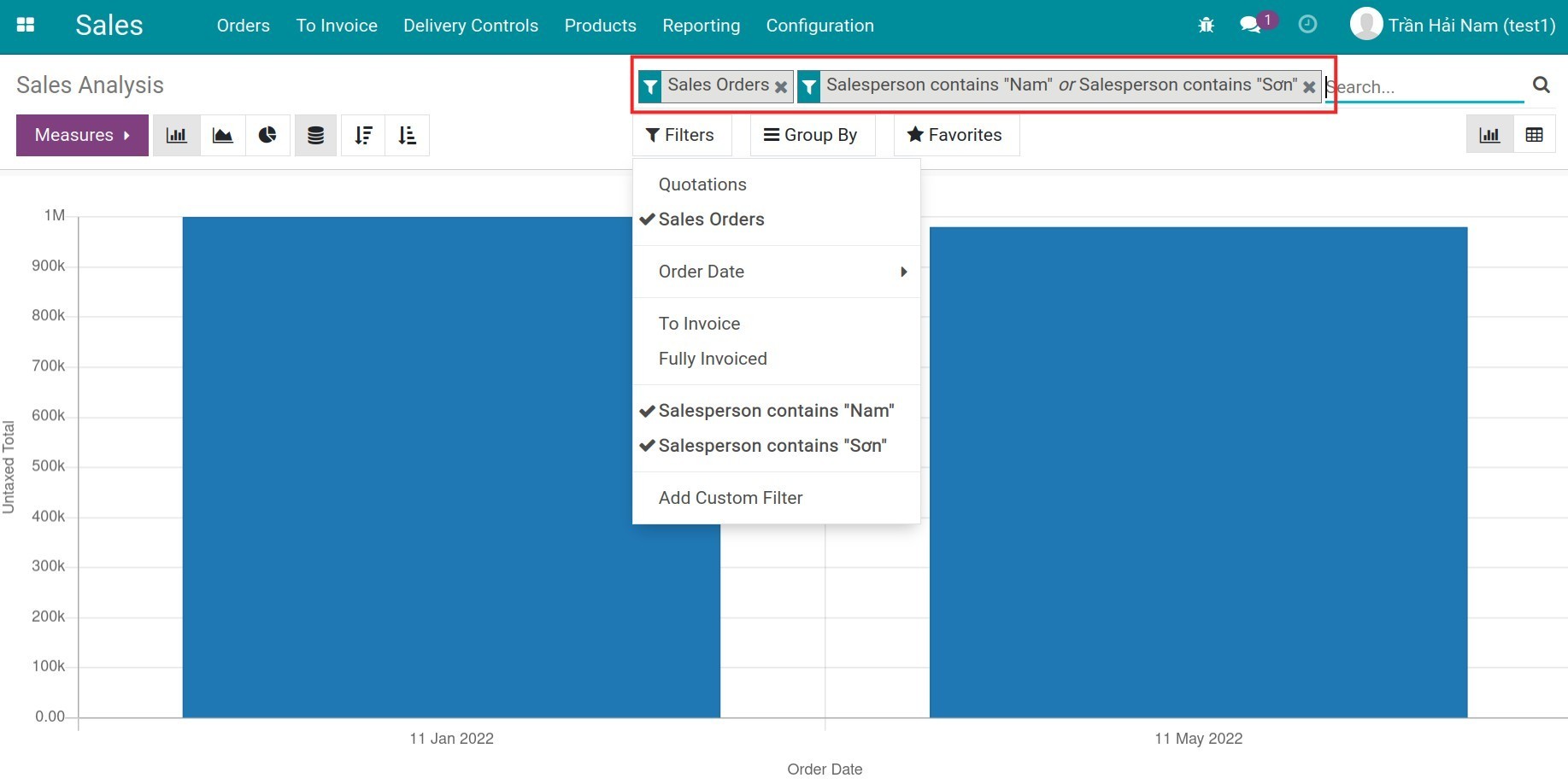Click the user avatar image
This screenshot has height=784, width=1568.
[x=1366, y=24]
